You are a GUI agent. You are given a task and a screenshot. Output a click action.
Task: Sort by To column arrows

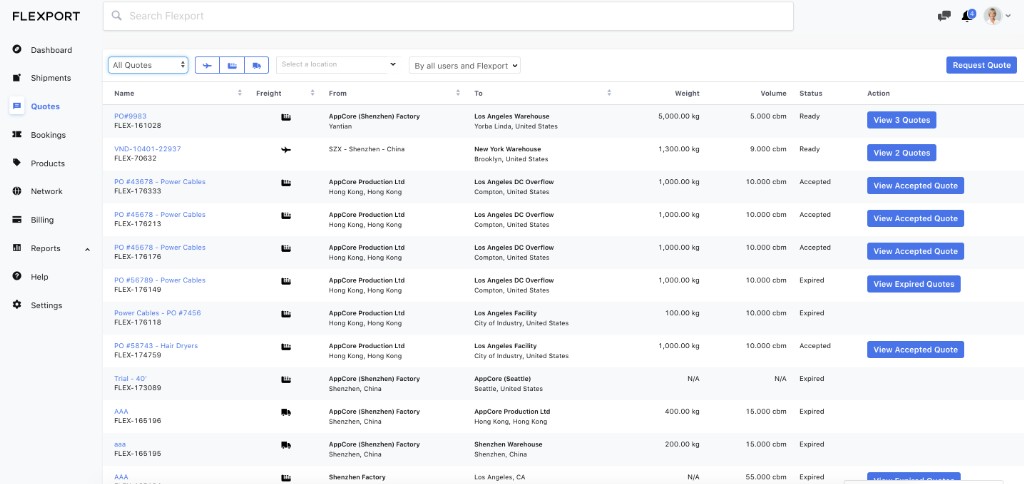(609, 93)
